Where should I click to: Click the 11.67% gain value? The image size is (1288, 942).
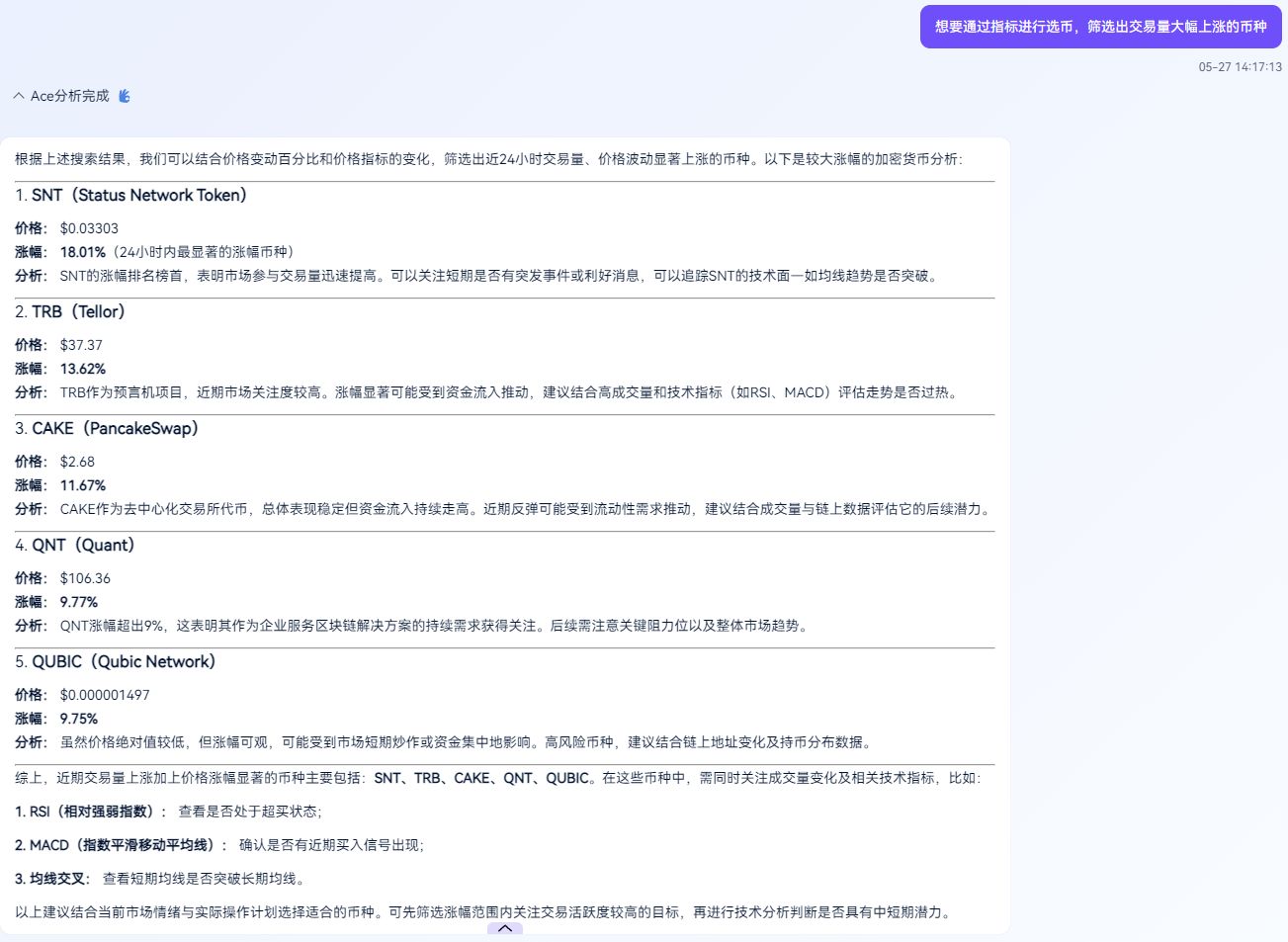83,485
